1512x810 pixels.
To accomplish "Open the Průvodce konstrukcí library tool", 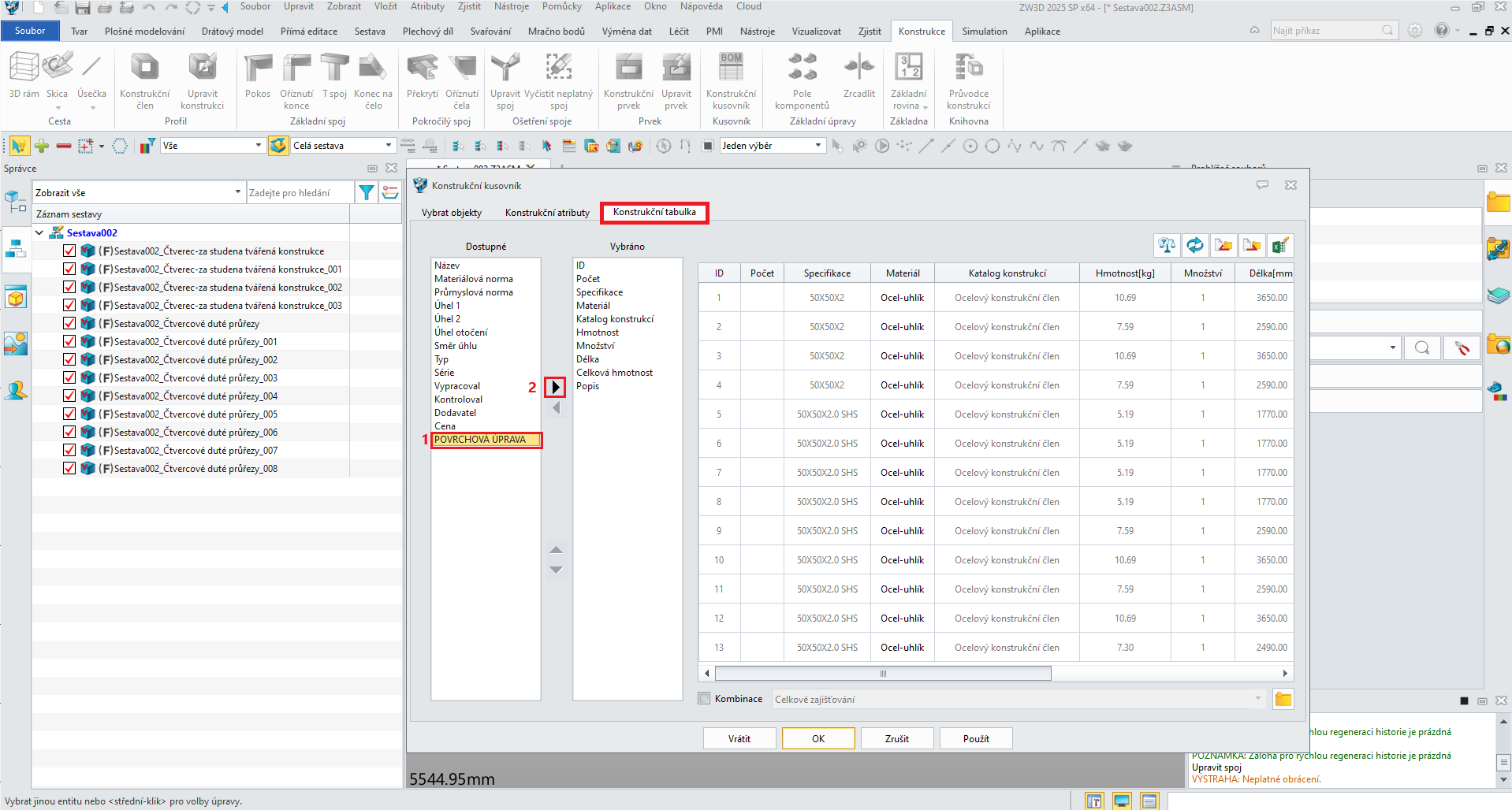I will pyautogui.click(x=968, y=81).
